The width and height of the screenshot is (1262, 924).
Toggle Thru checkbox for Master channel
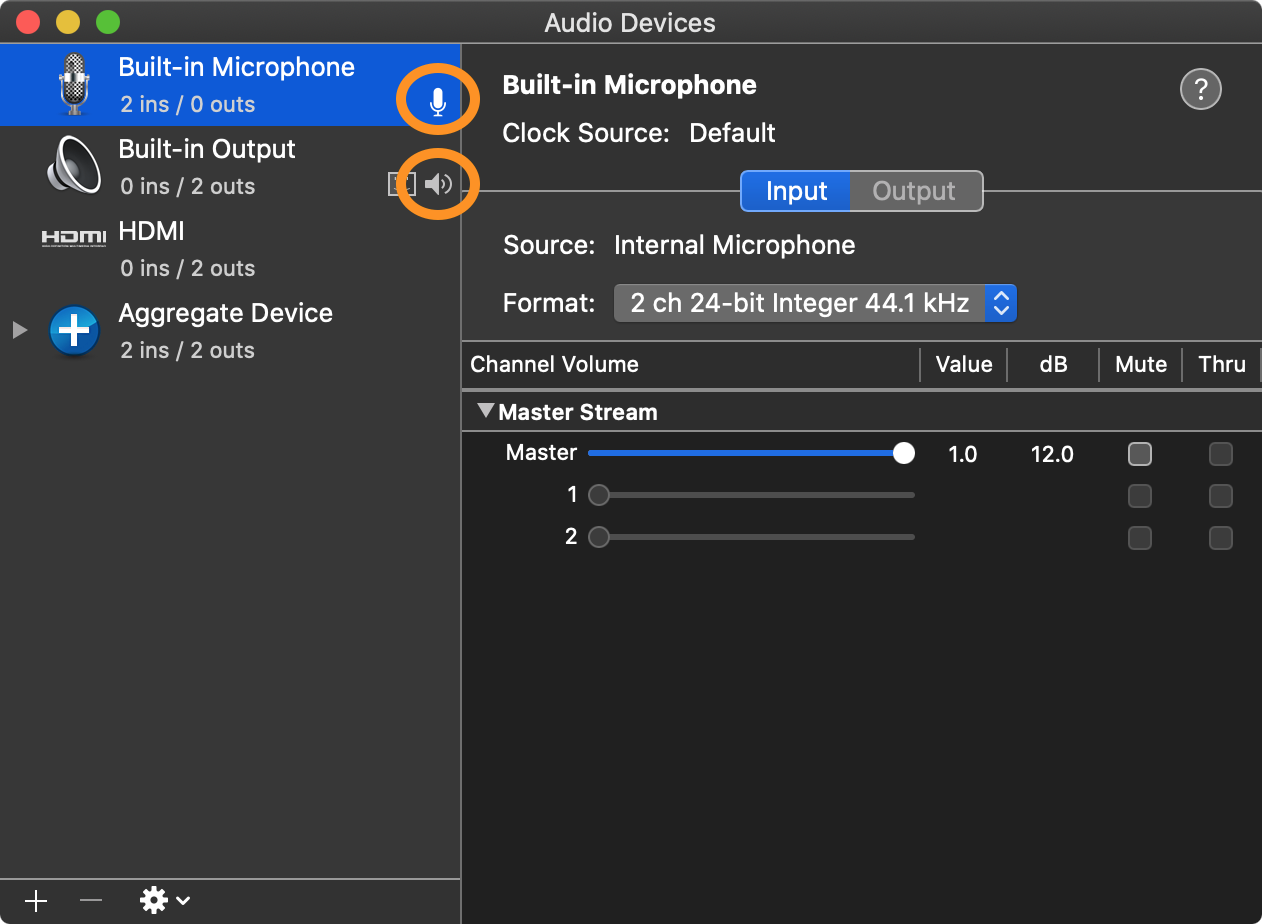[x=1220, y=454]
